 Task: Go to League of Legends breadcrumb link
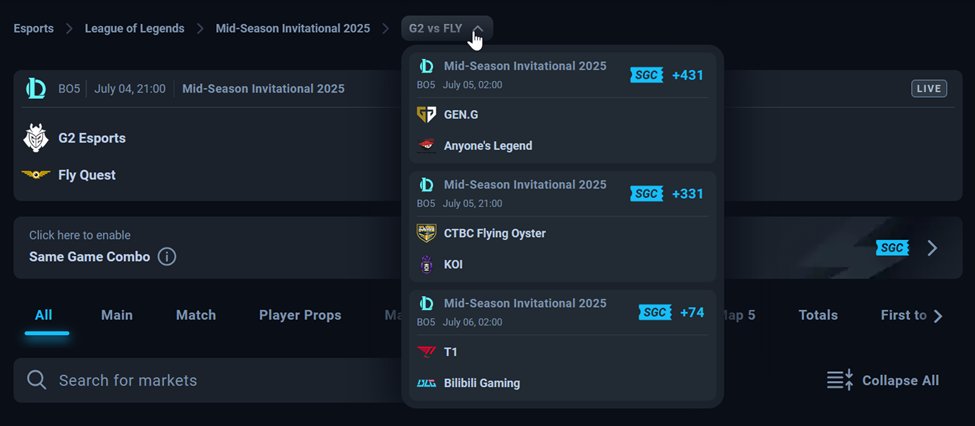tap(134, 29)
